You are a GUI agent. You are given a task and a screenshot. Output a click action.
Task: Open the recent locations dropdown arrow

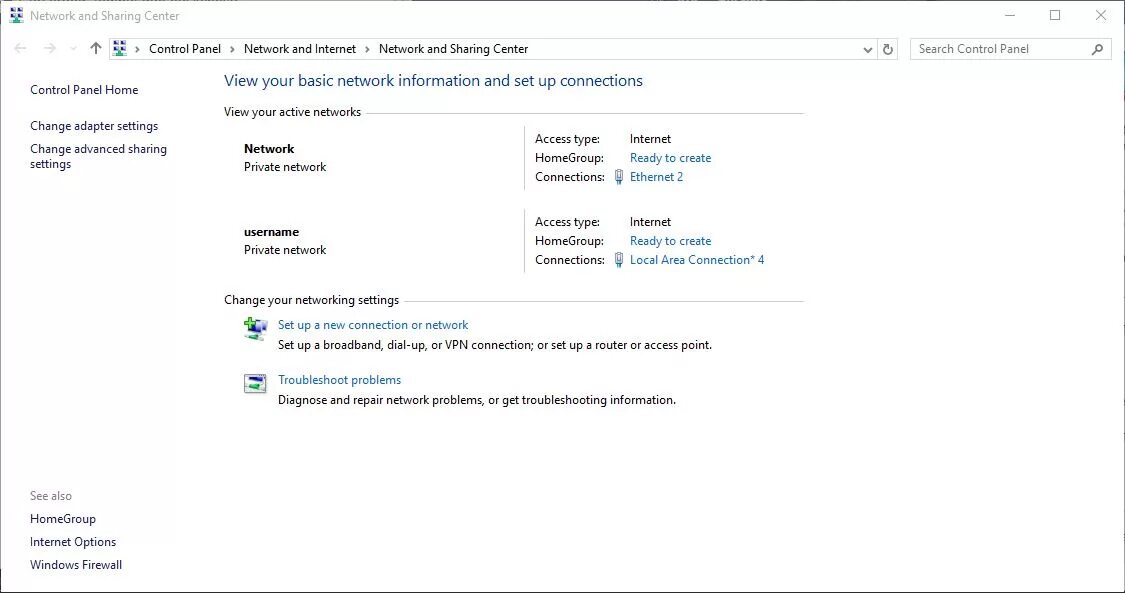click(73, 49)
